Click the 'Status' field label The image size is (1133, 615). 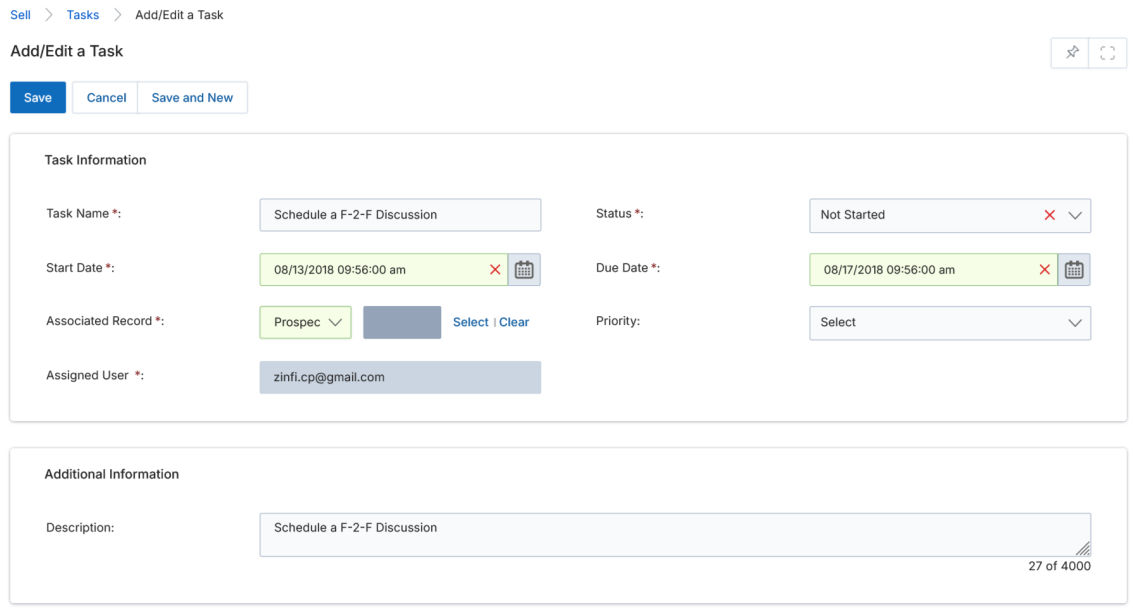pyautogui.click(x=613, y=213)
